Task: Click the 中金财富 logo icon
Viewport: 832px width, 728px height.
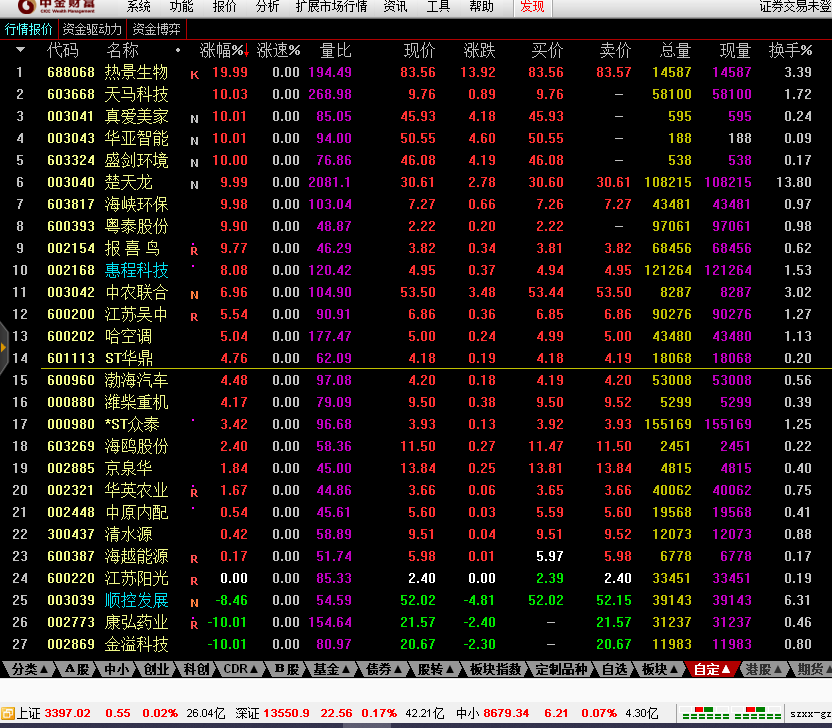Action: click(x=27, y=6)
